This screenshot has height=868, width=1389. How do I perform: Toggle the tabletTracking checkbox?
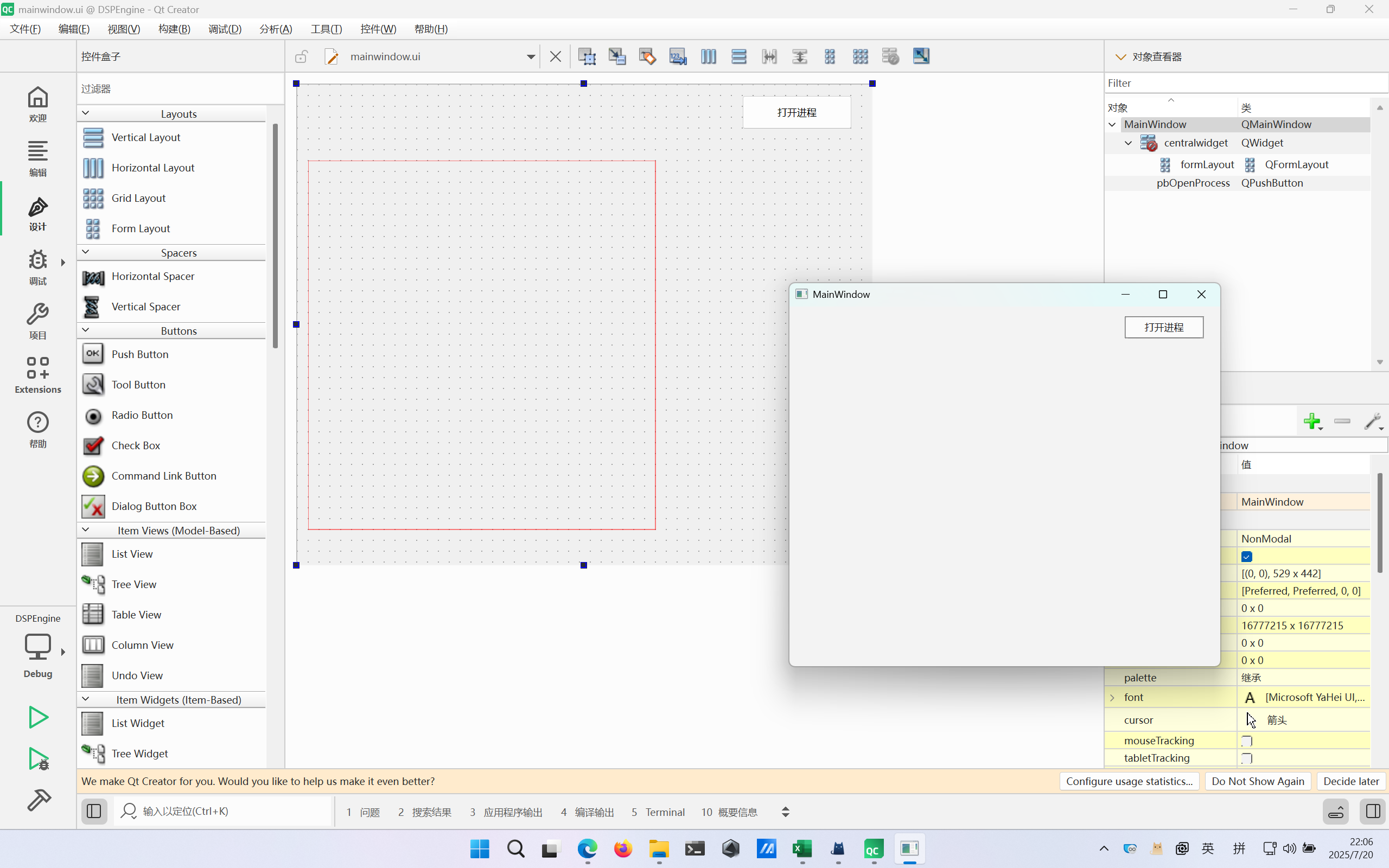pyautogui.click(x=1247, y=758)
